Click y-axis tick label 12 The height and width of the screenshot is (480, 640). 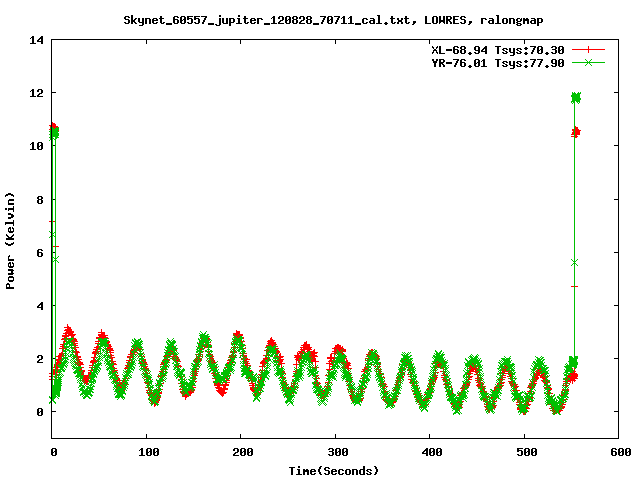pos(36,93)
